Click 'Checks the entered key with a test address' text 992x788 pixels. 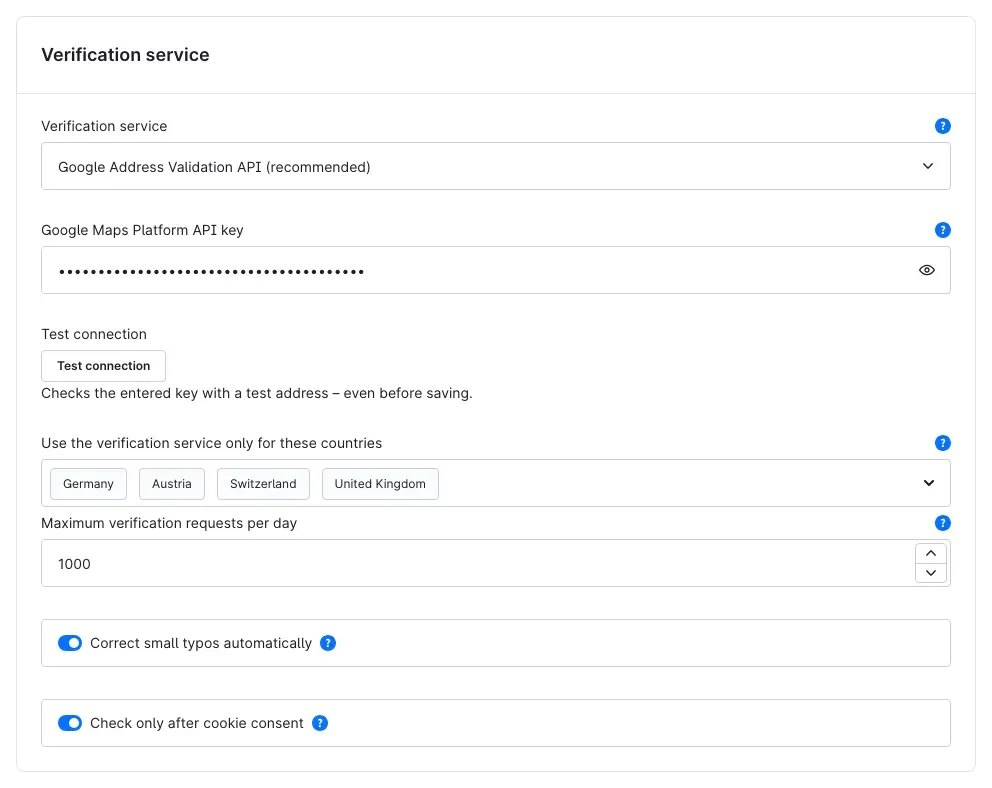point(256,393)
